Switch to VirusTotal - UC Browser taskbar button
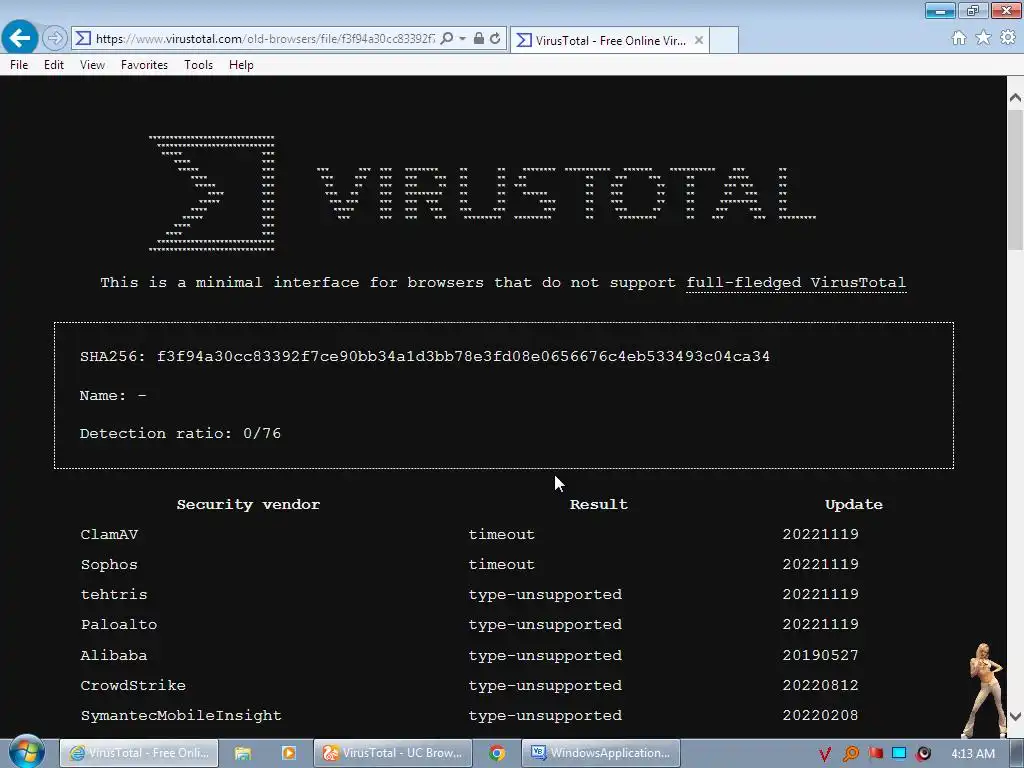This screenshot has width=1024, height=768. click(392, 753)
